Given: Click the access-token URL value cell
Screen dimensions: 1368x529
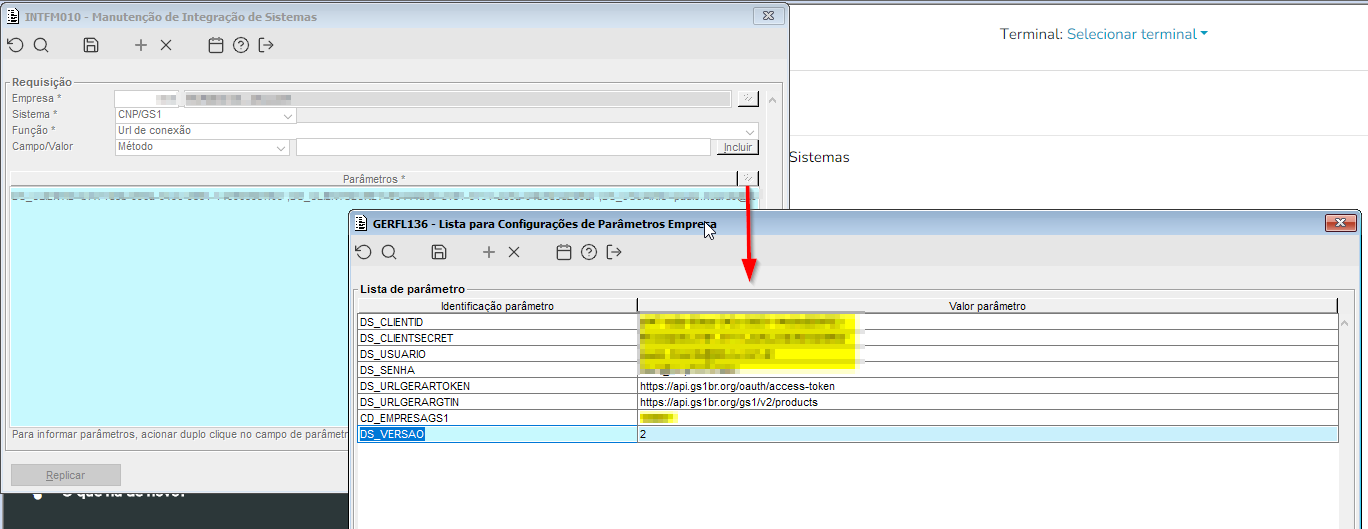Looking at the screenshot, I should click(987, 386).
